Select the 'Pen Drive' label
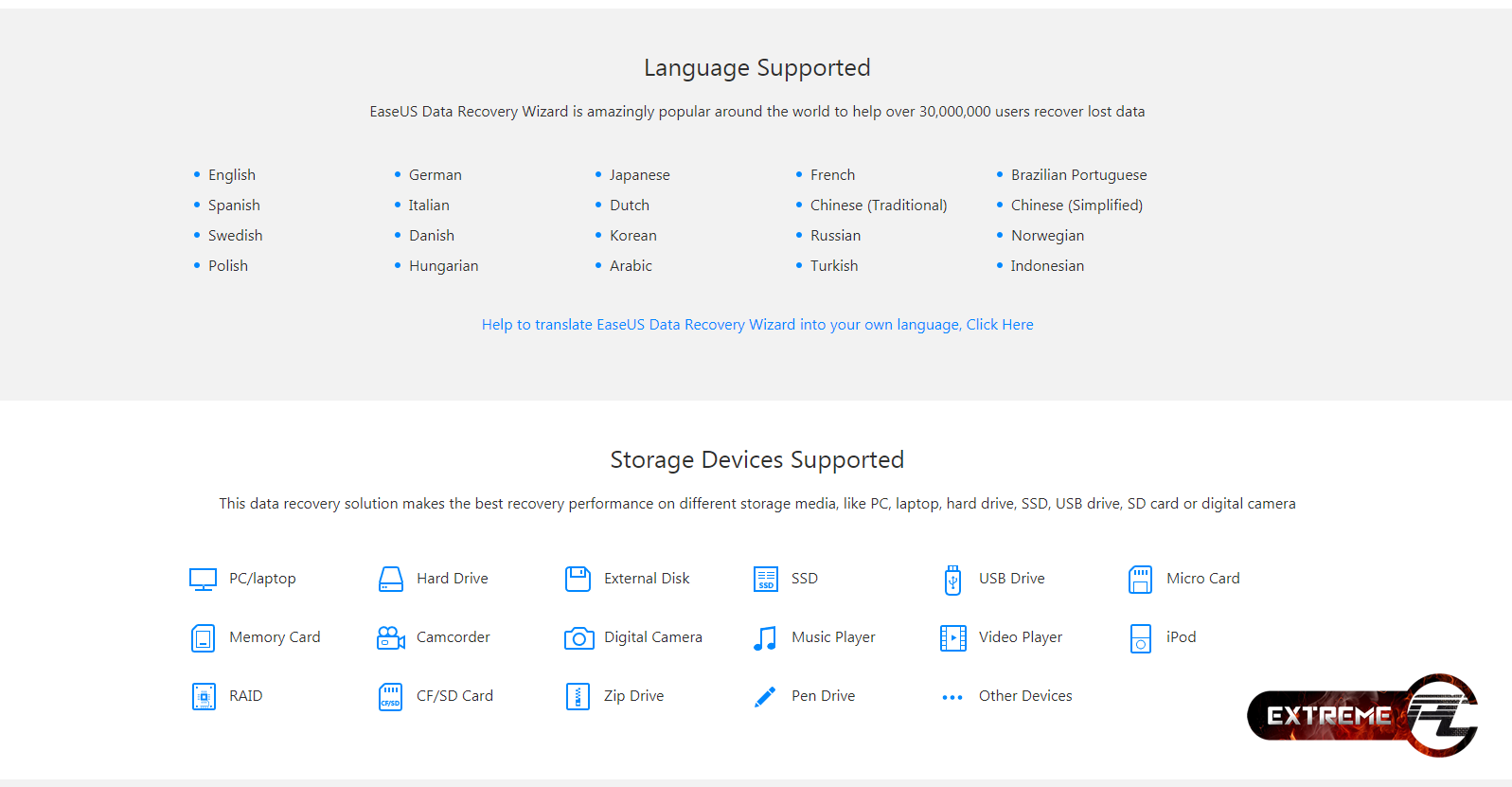 coord(824,696)
